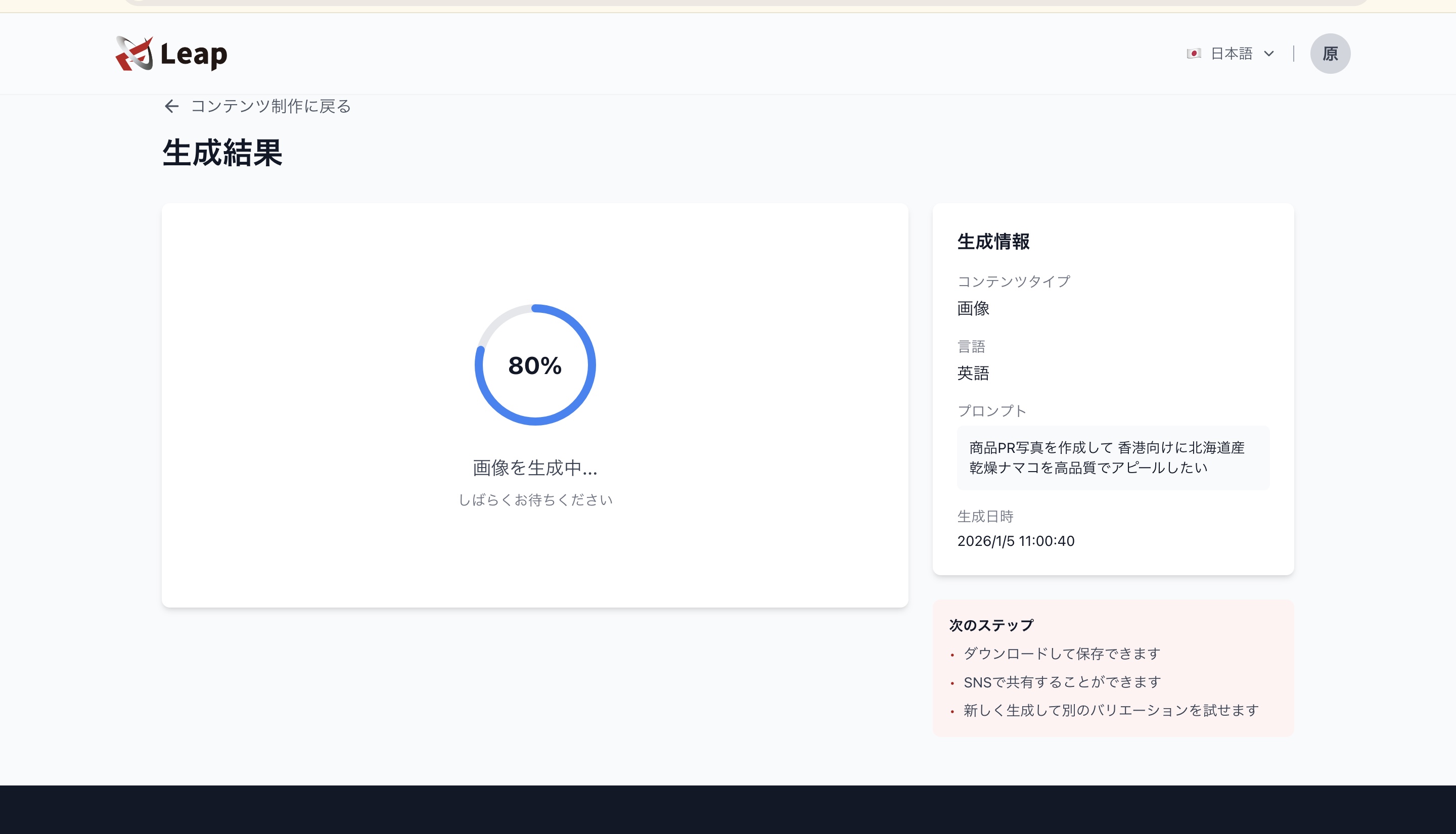Click the generation timestamp 2026/1/5 11:00:40
This screenshot has height=834, width=1456.
pyautogui.click(x=1016, y=541)
